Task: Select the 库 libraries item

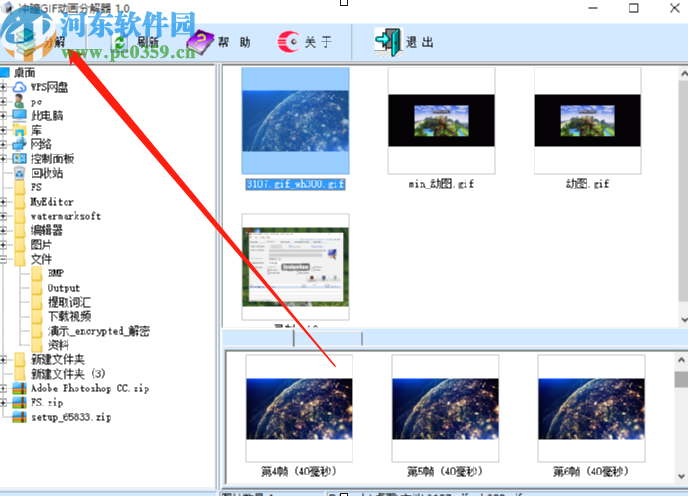Action: coord(36,130)
